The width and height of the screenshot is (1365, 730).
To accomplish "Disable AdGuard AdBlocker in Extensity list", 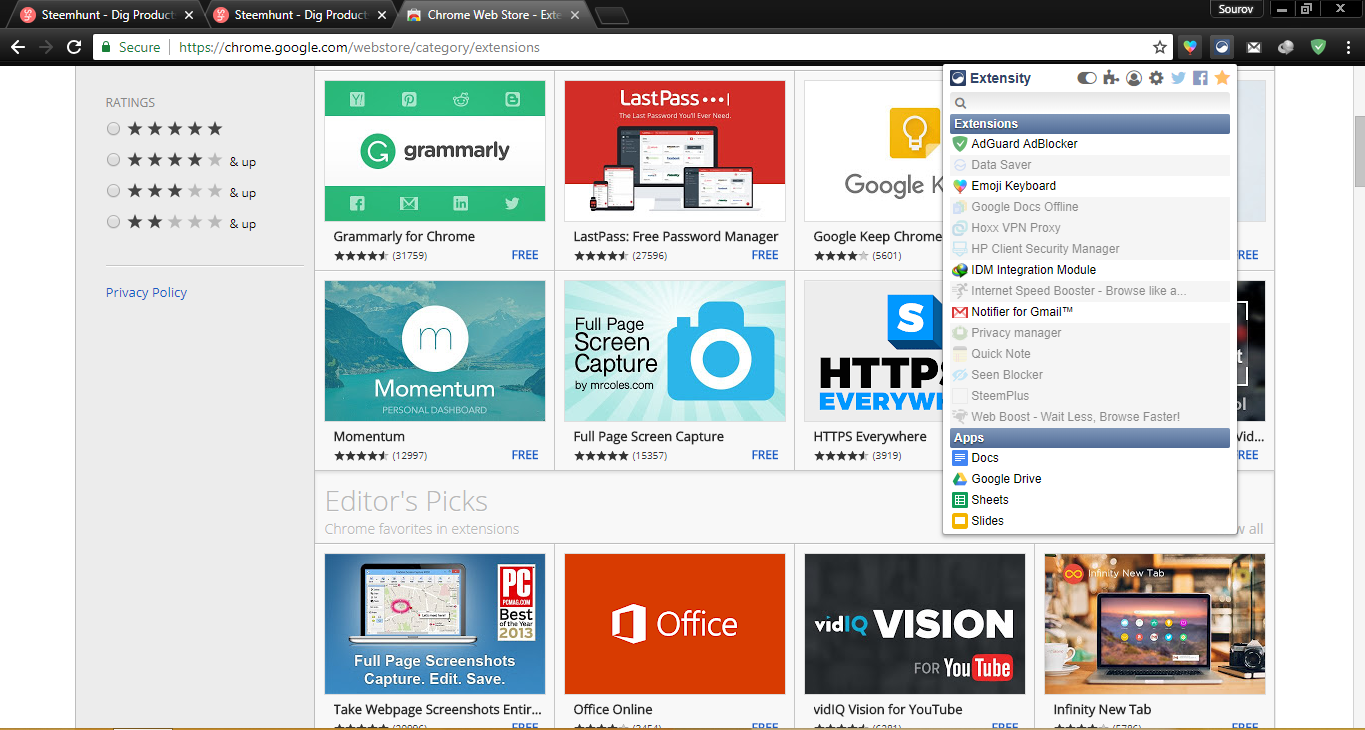I will point(1090,144).
